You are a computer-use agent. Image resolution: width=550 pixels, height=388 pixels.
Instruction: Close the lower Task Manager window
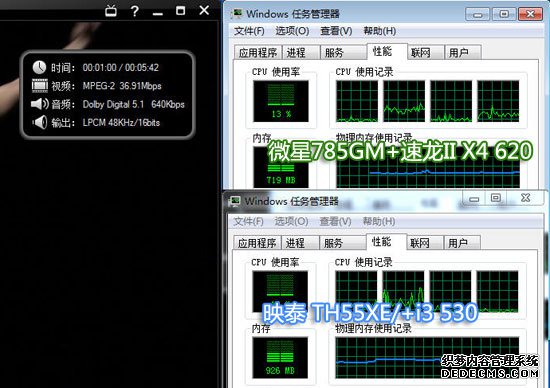[525, 199]
